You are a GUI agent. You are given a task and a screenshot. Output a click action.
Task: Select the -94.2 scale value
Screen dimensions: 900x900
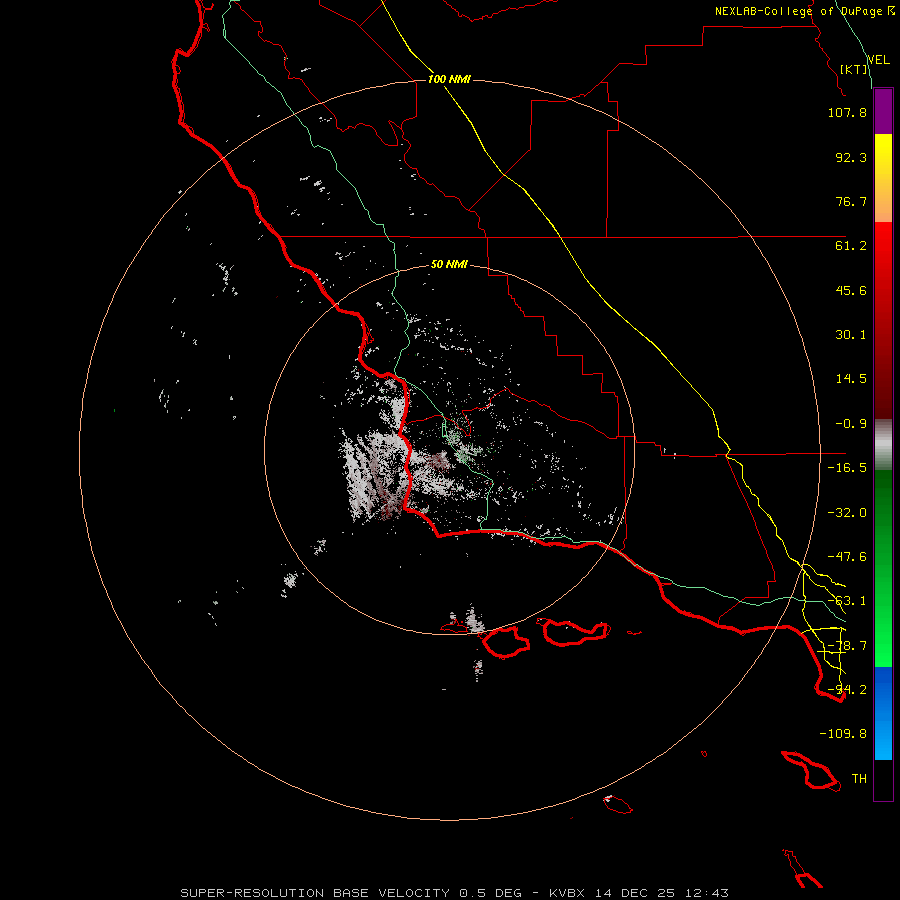click(847, 690)
